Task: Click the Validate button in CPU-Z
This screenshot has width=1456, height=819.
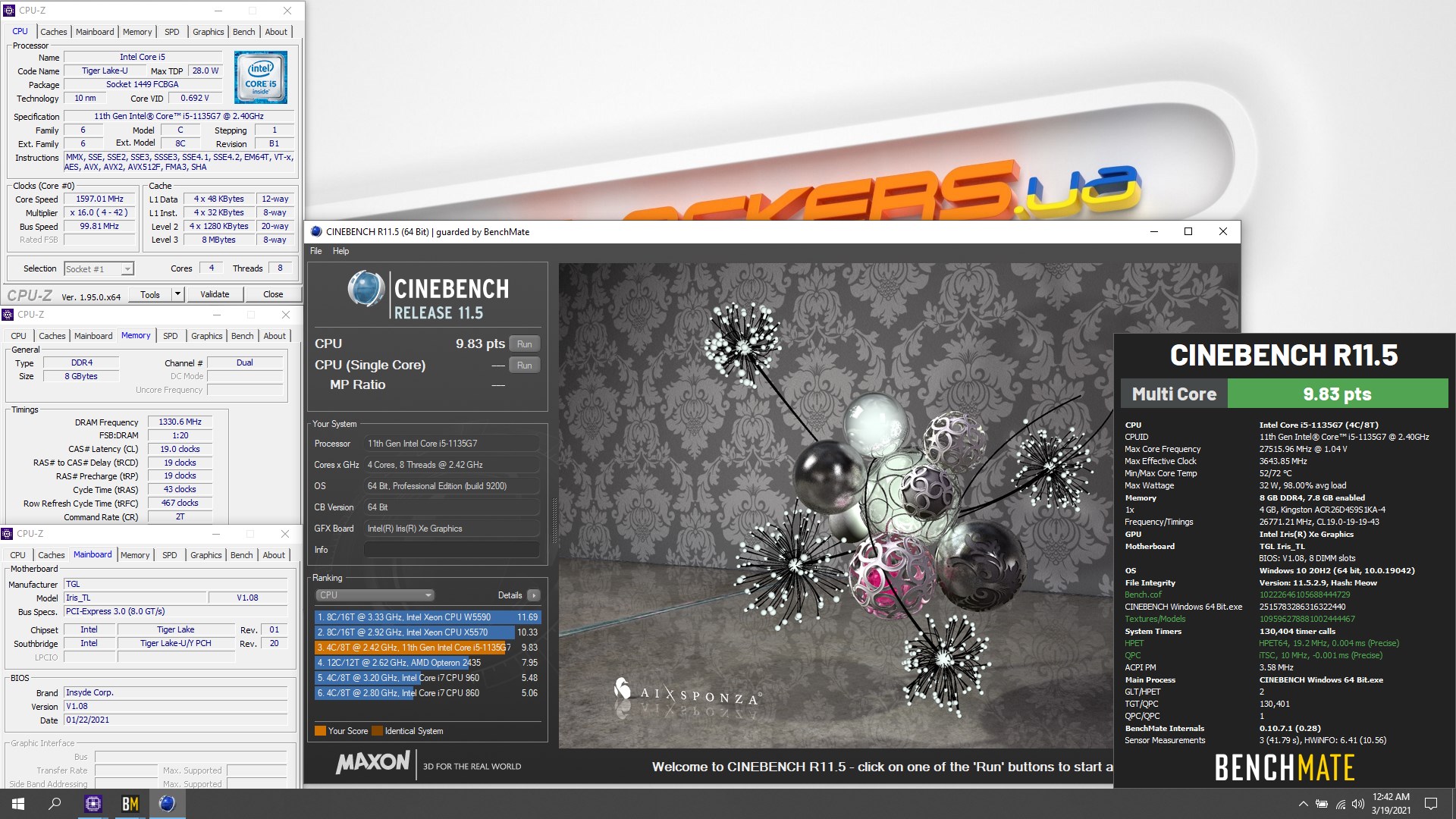Action: point(215,294)
